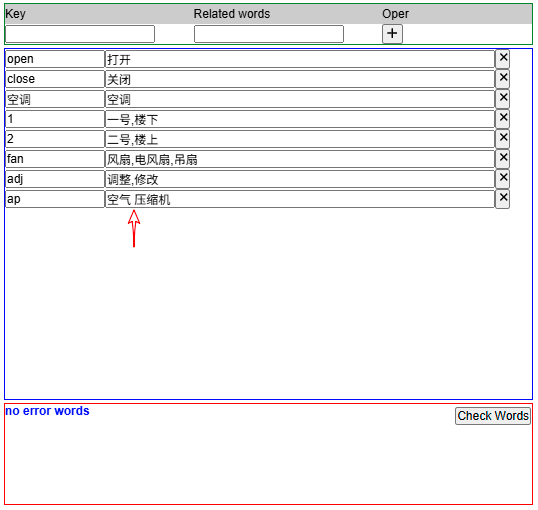Remove the row with key 1
538x510 pixels.
click(503, 118)
